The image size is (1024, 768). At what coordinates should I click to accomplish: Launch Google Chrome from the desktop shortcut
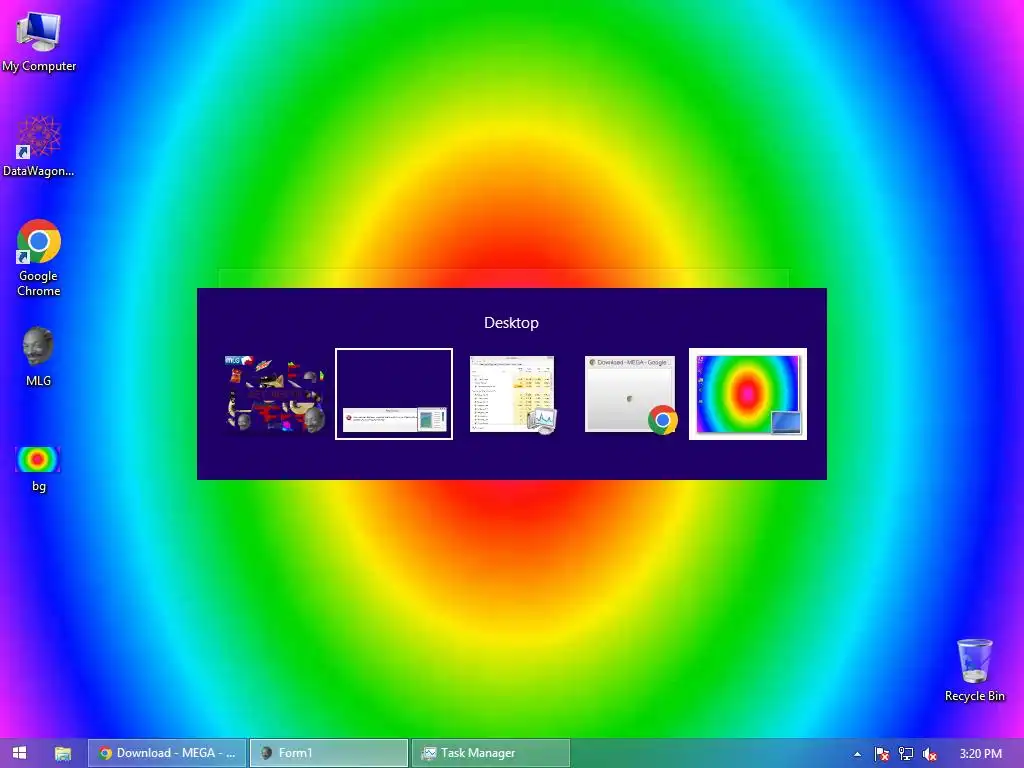point(39,259)
